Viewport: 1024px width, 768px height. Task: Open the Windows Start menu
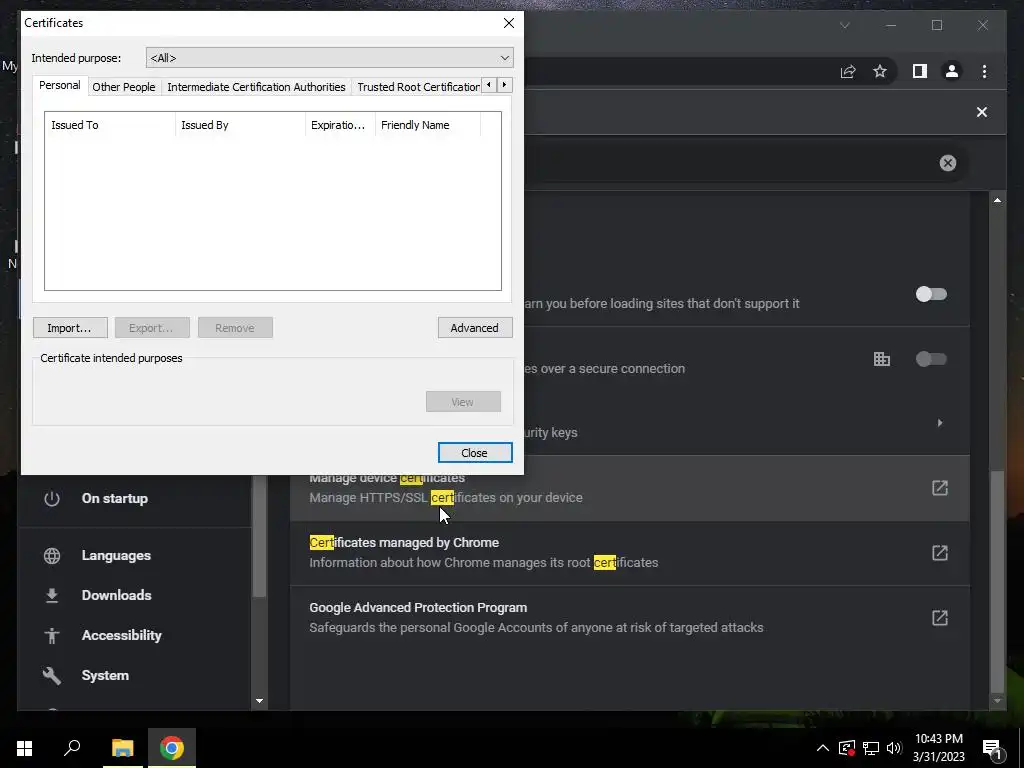[25, 748]
